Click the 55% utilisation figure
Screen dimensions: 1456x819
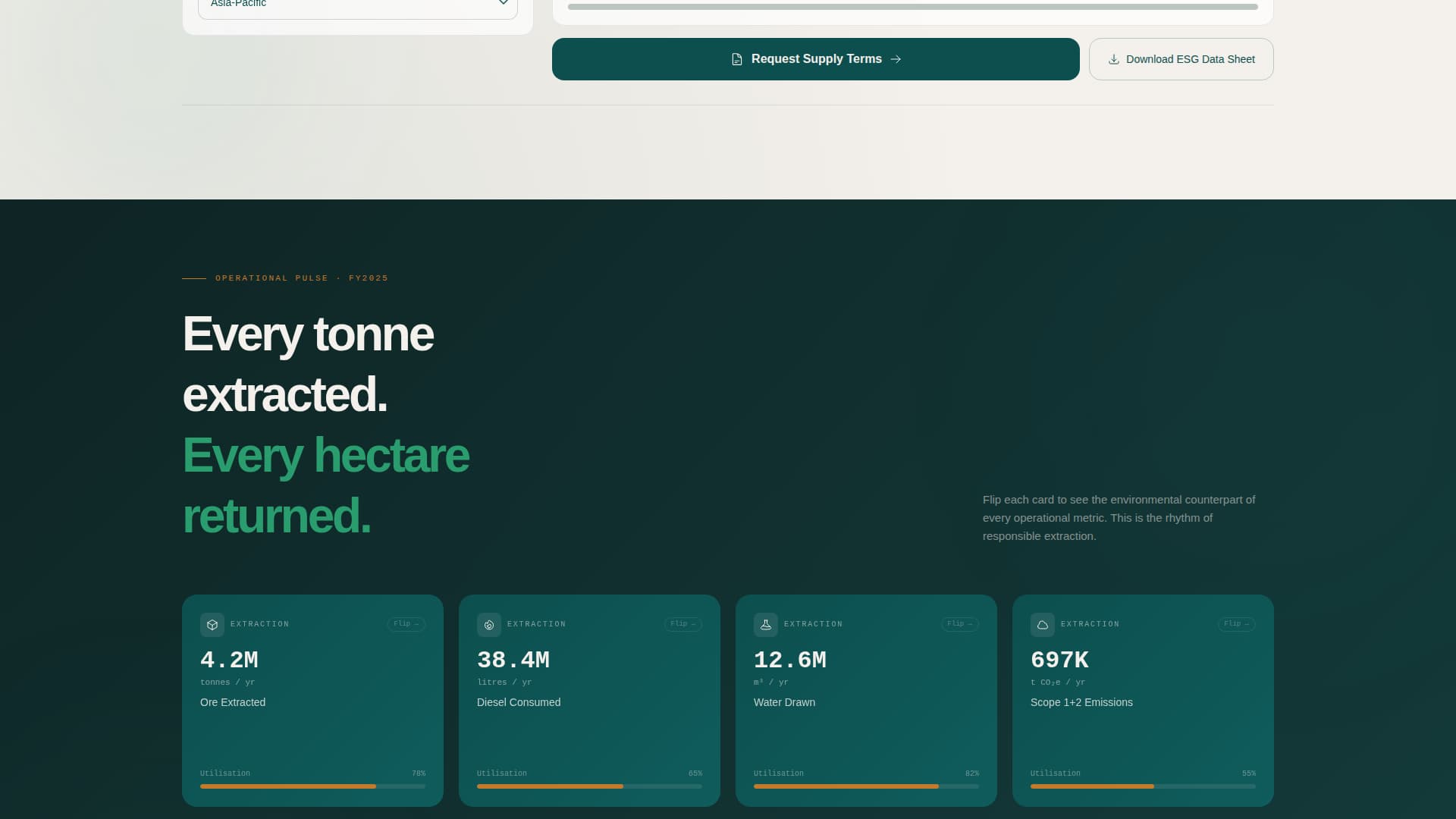1249,773
